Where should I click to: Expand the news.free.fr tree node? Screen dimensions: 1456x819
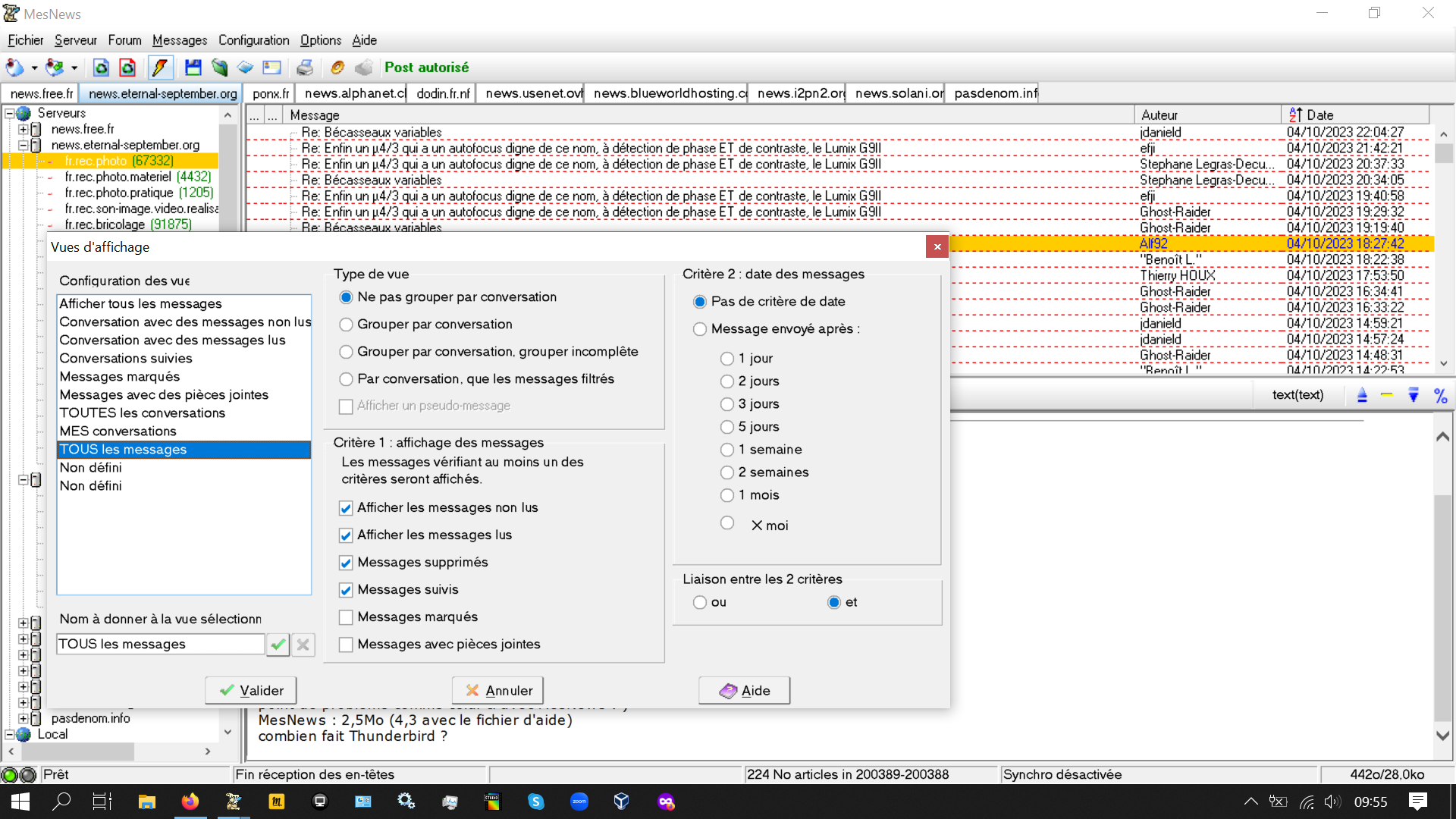click(x=23, y=129)
